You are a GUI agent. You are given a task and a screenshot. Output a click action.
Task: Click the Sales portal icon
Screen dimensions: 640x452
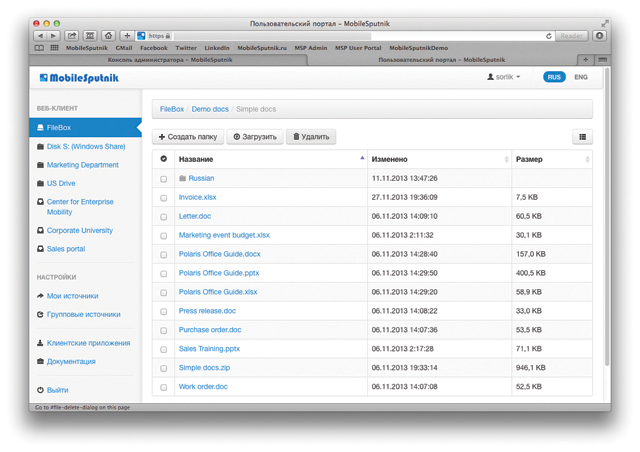pos(40,249)
